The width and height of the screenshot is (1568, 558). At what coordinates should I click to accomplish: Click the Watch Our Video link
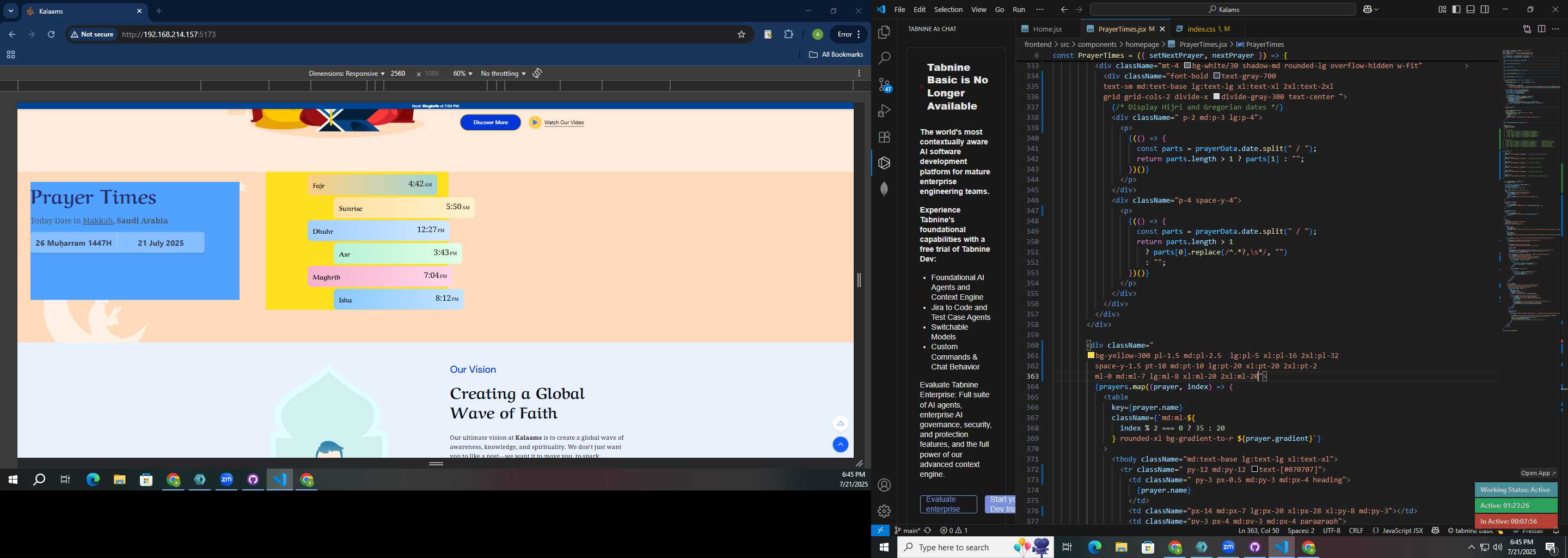563,123
